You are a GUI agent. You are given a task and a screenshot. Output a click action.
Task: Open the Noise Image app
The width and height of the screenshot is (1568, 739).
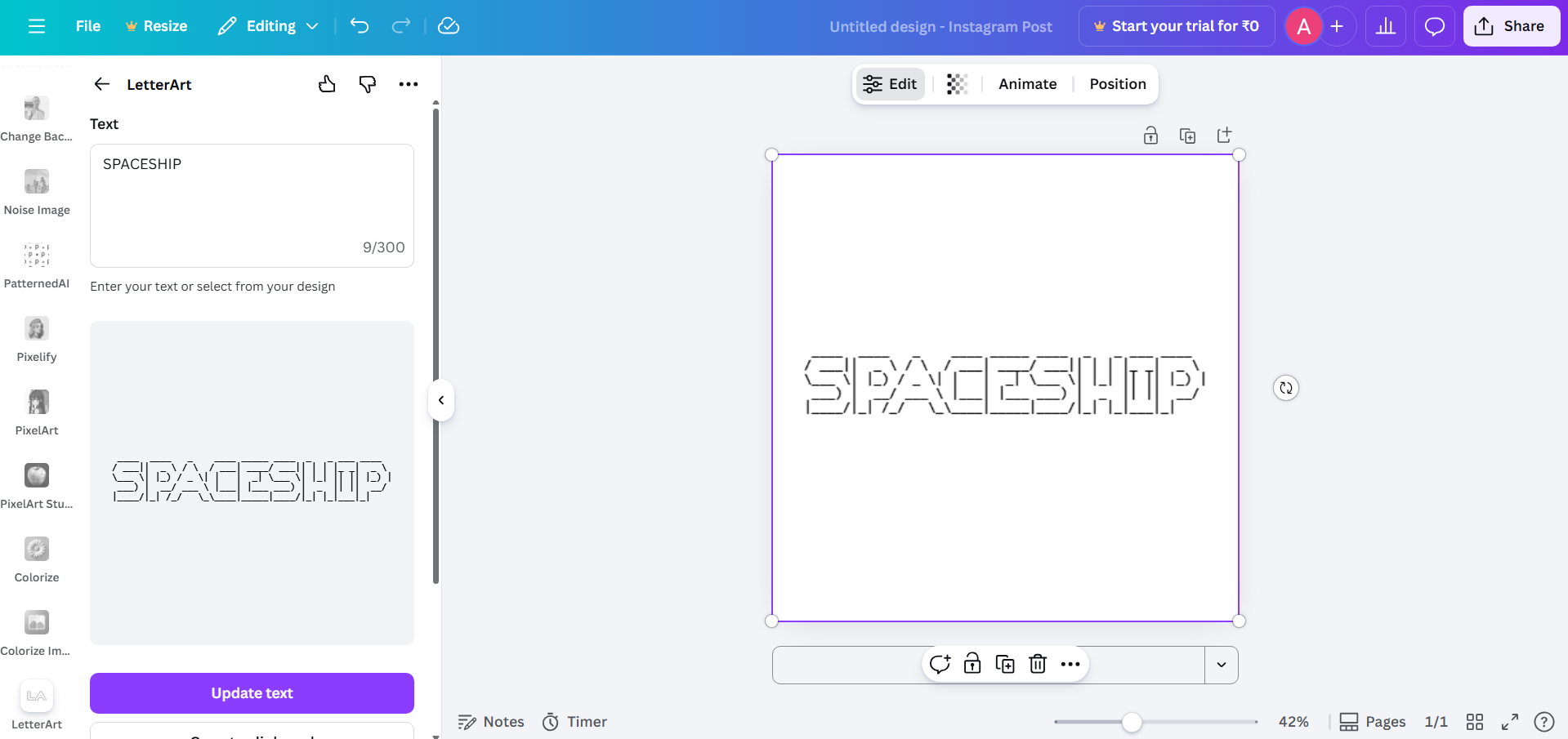click(x=37, y=192)
